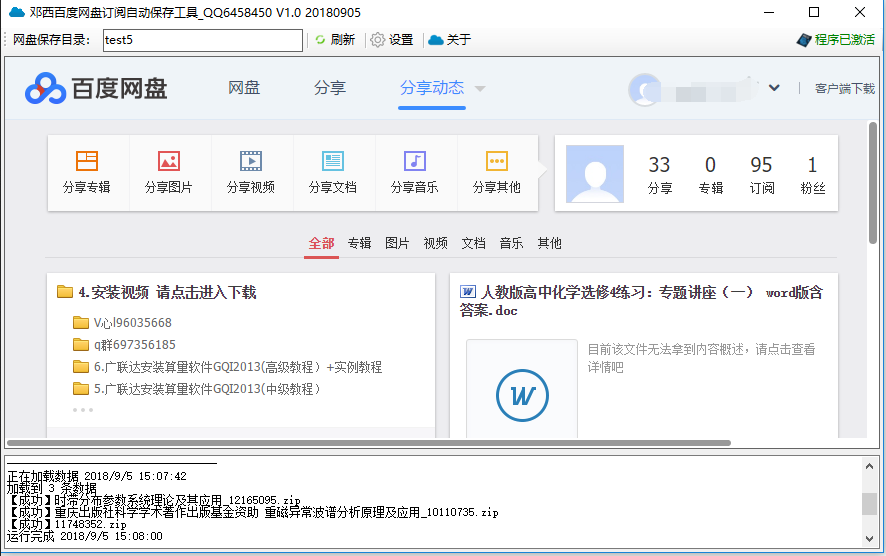
Task: Click the 95 订阅 count
Action: [761, 174]
